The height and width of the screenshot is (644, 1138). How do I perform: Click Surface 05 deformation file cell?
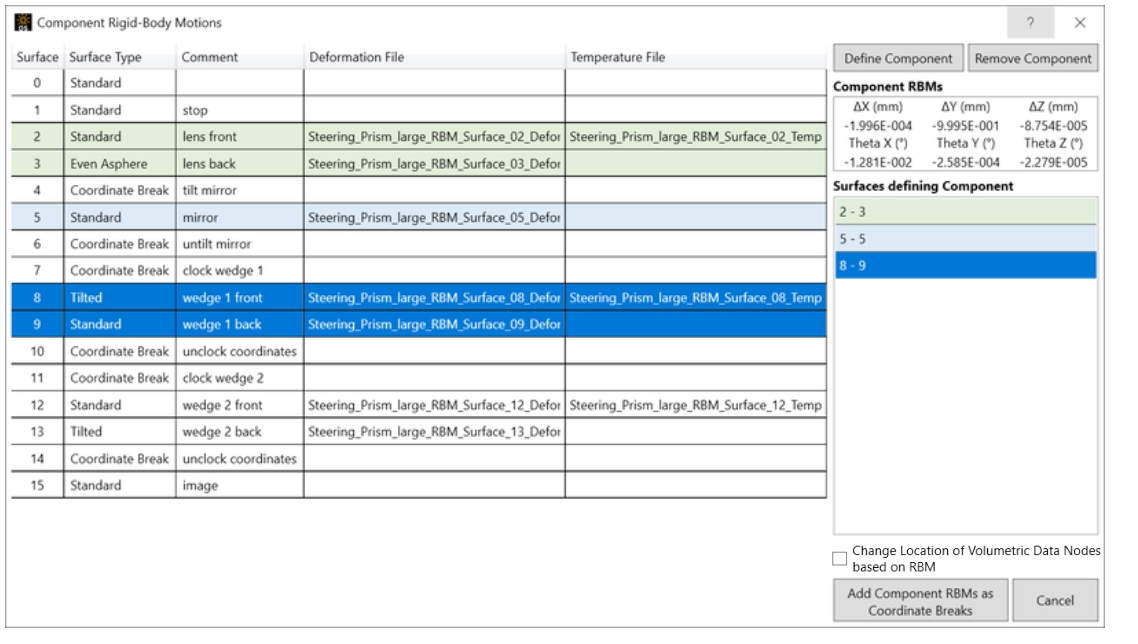click(434, 217)
